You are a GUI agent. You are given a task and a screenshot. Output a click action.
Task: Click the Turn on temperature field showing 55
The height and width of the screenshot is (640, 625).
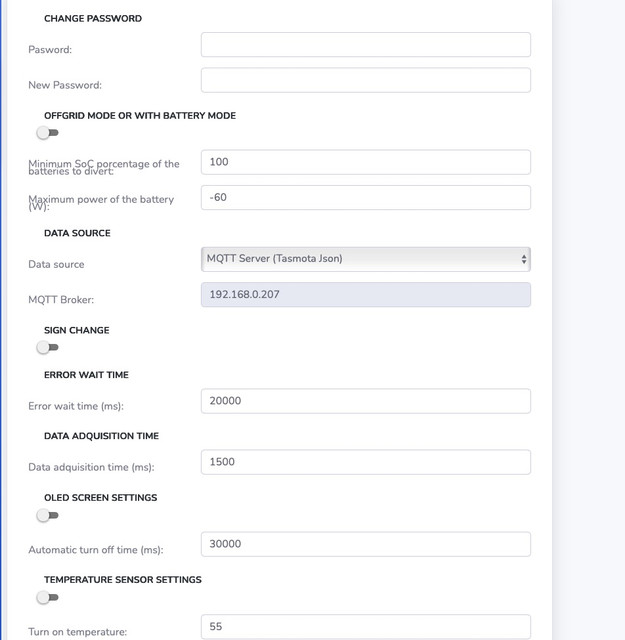tap(366, 627)
